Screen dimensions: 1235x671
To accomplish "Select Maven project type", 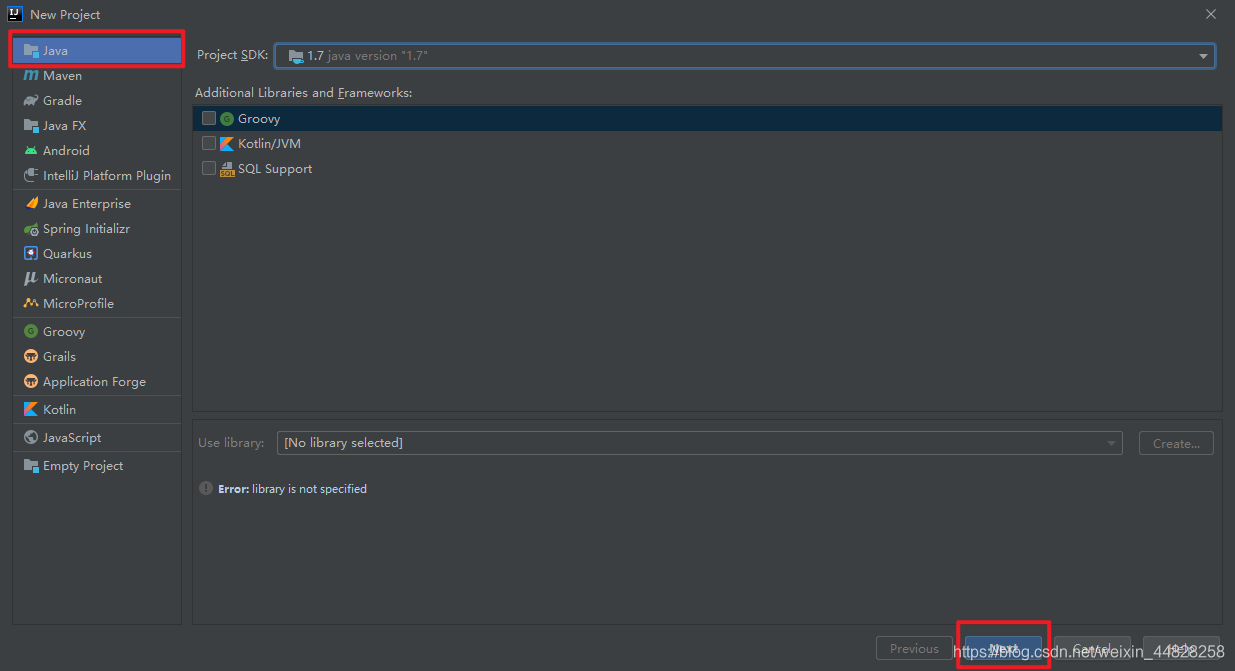I will (97, 76).
